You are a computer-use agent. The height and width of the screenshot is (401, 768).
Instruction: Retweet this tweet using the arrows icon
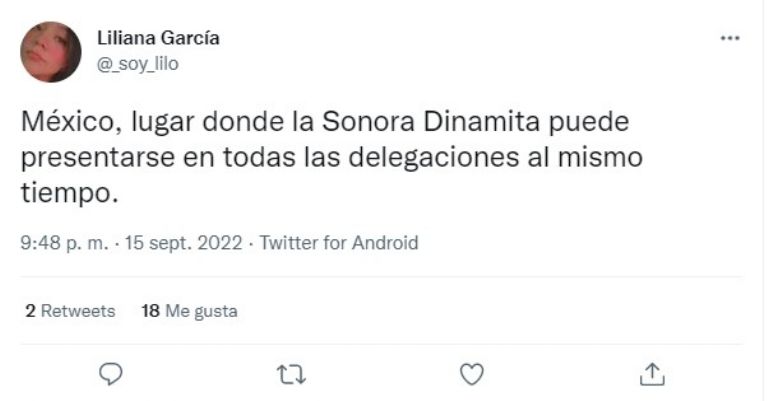tap(290, 373)
